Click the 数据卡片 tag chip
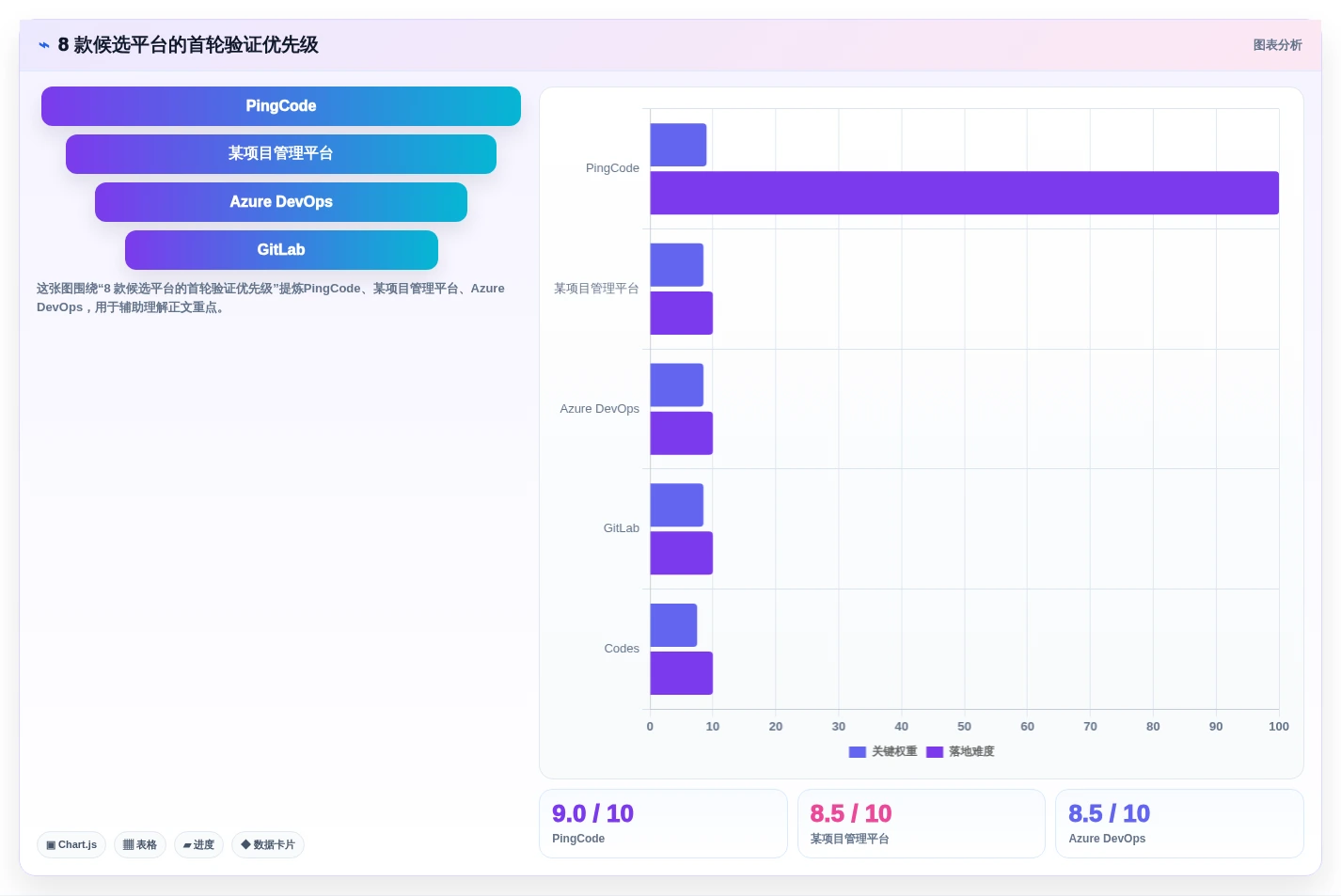This screenshot has height=896, width=1341. coord(268,844)
